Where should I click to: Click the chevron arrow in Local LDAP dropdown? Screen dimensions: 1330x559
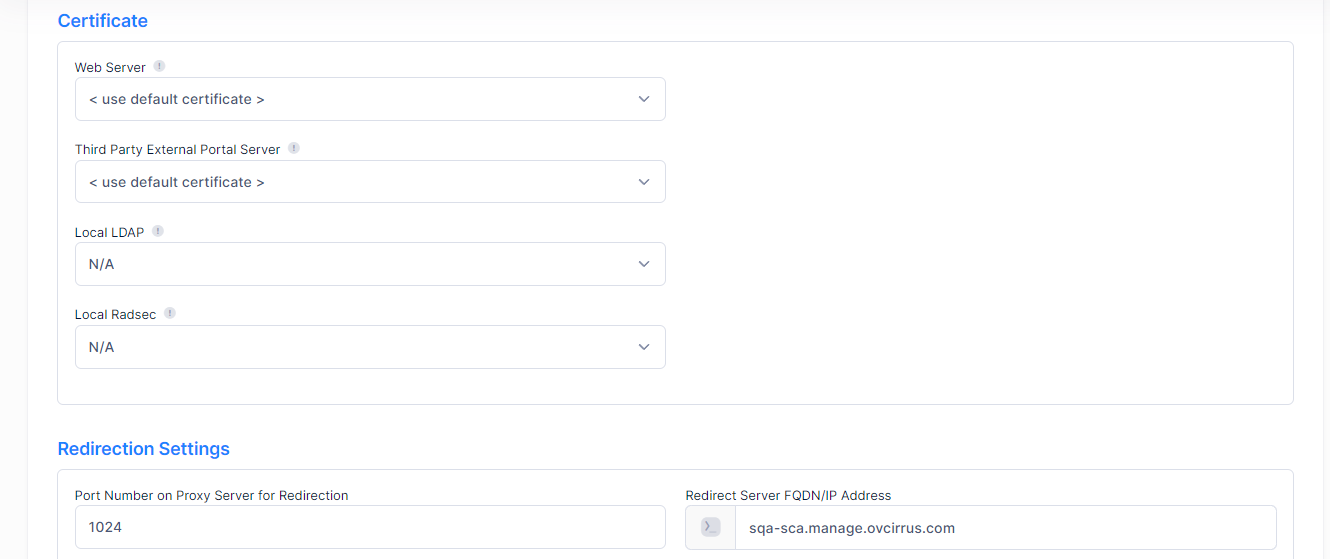click(644, 264)
